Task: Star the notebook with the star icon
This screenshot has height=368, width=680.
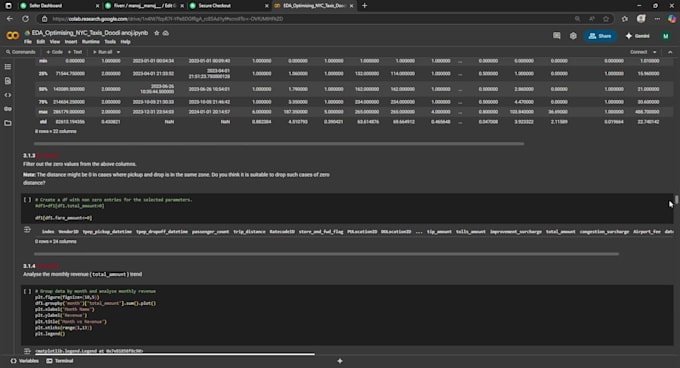Action: [x=157, y=33]
